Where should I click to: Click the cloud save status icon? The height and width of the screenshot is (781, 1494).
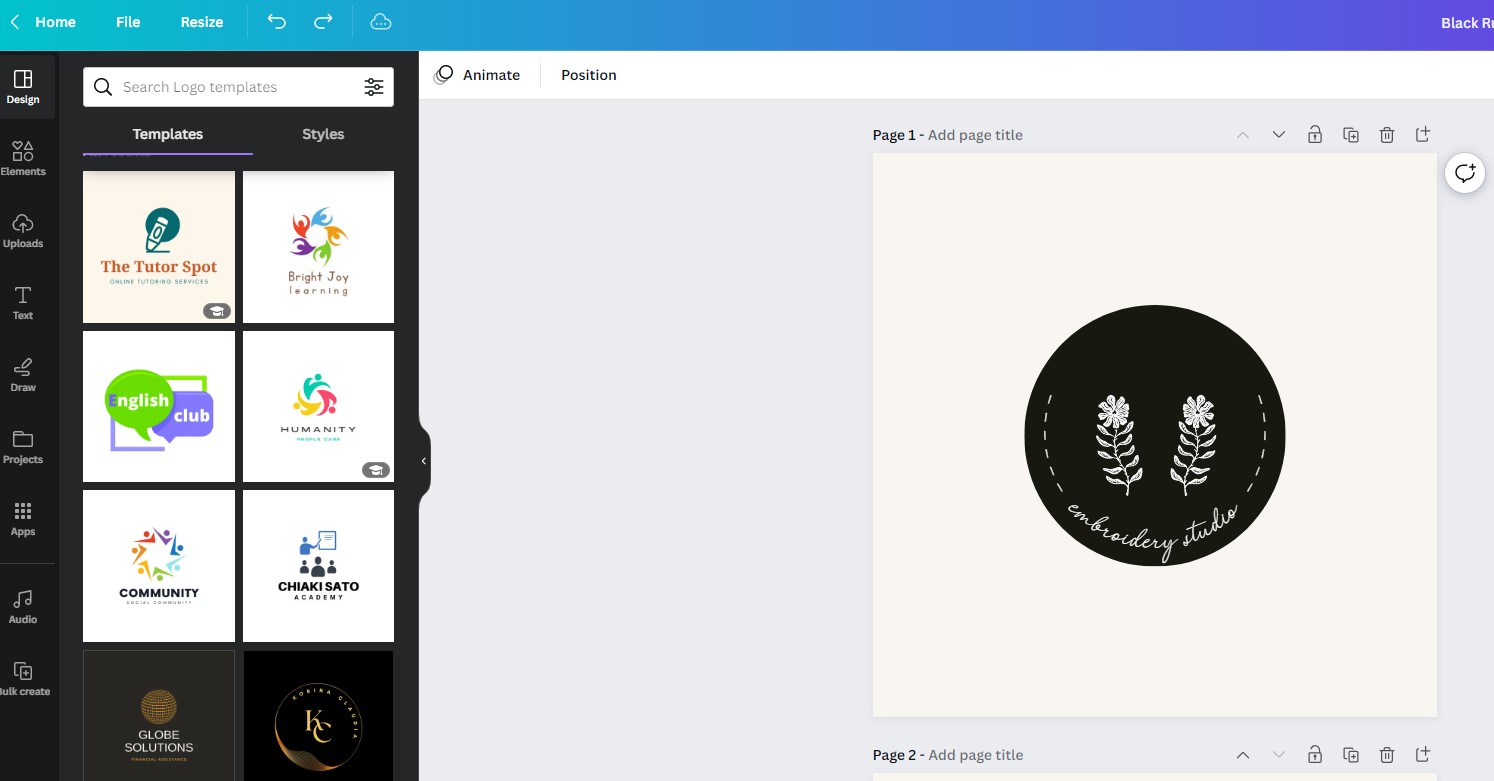381,22
